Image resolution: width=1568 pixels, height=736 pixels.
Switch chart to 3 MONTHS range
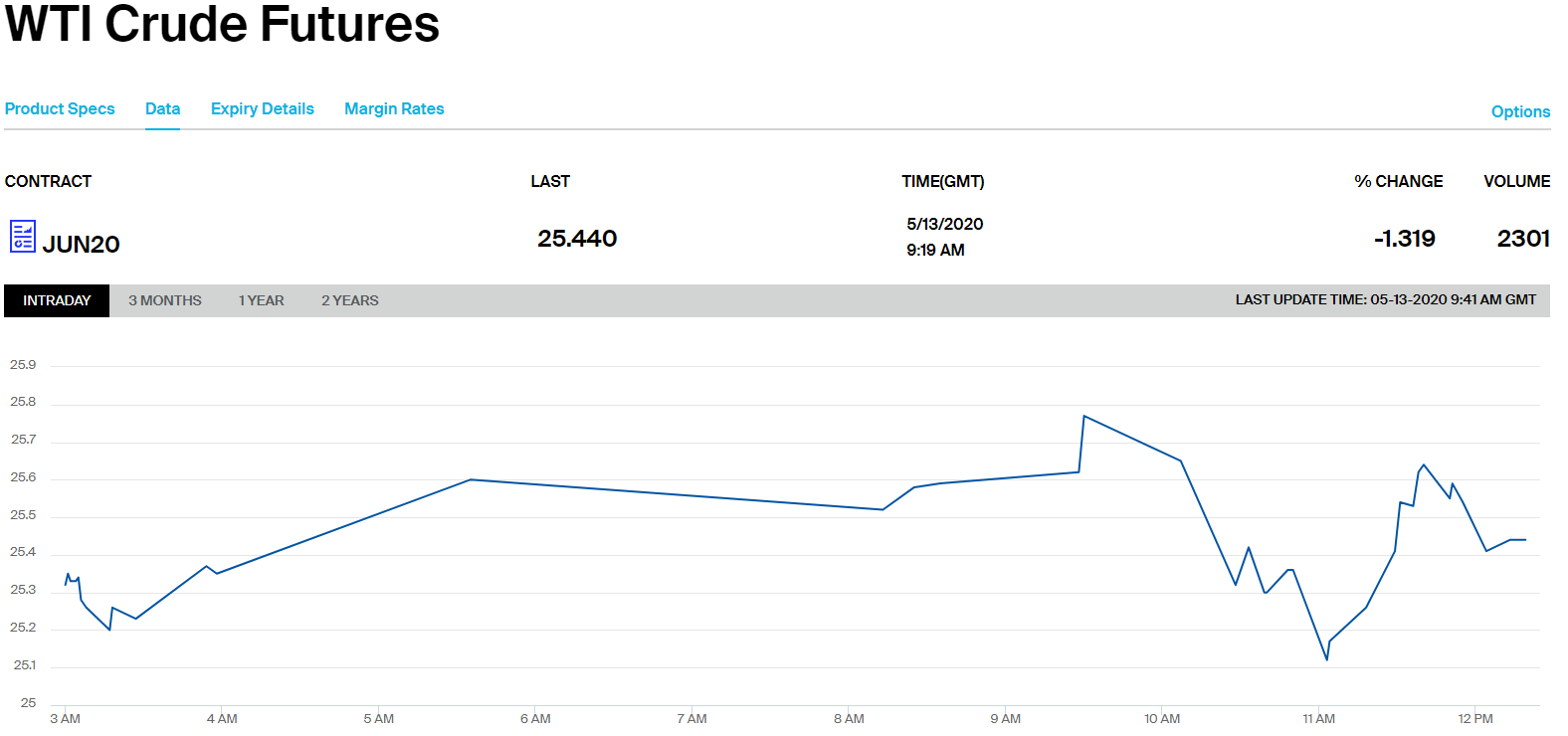[164, 300]
